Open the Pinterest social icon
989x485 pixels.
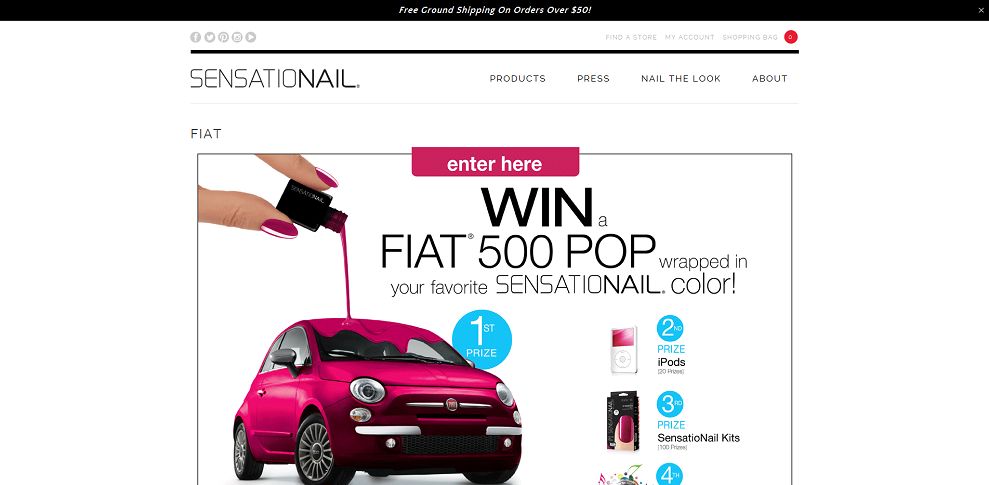(x=223, y=37)
